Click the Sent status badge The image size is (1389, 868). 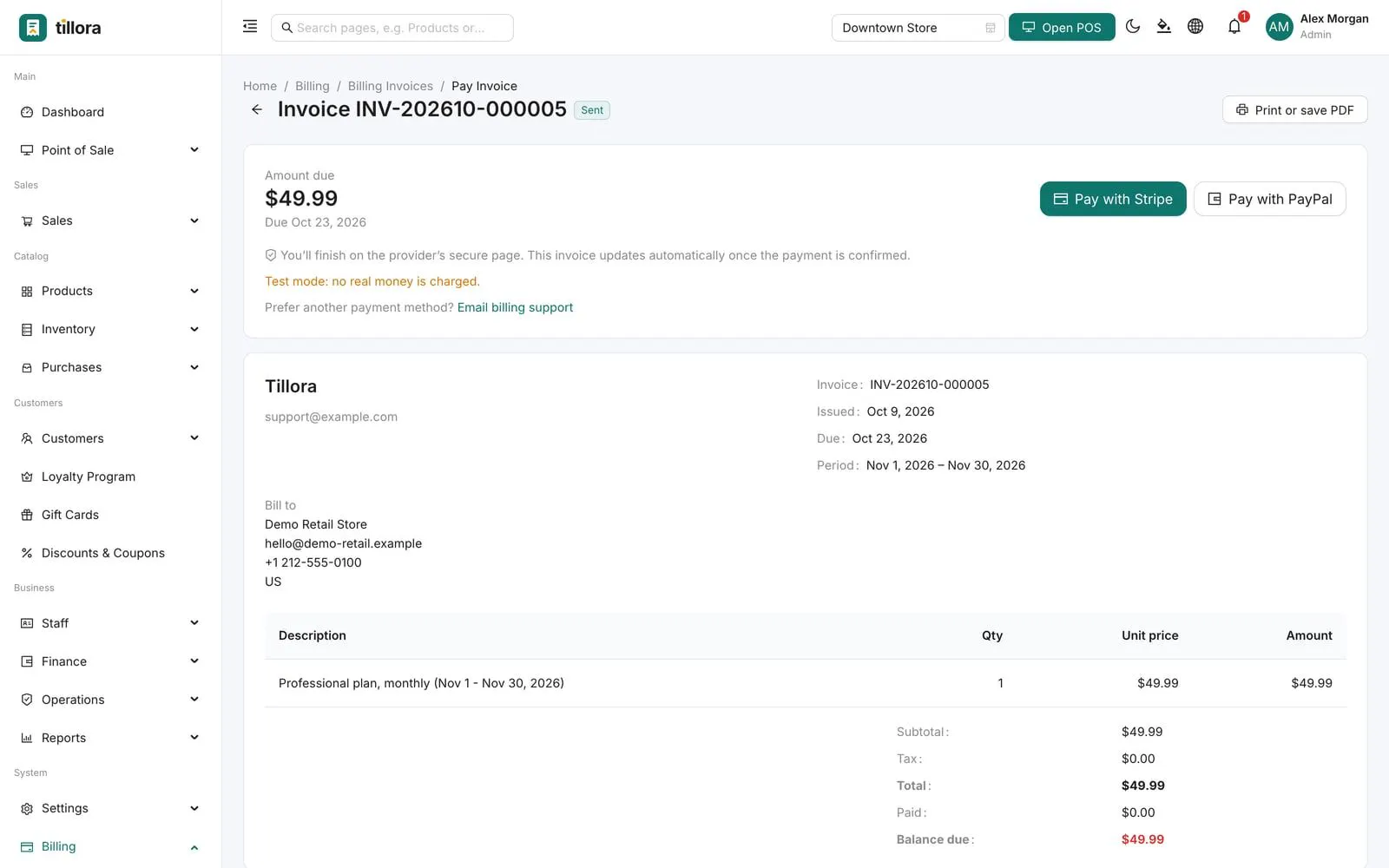click(x=592, y=110)
